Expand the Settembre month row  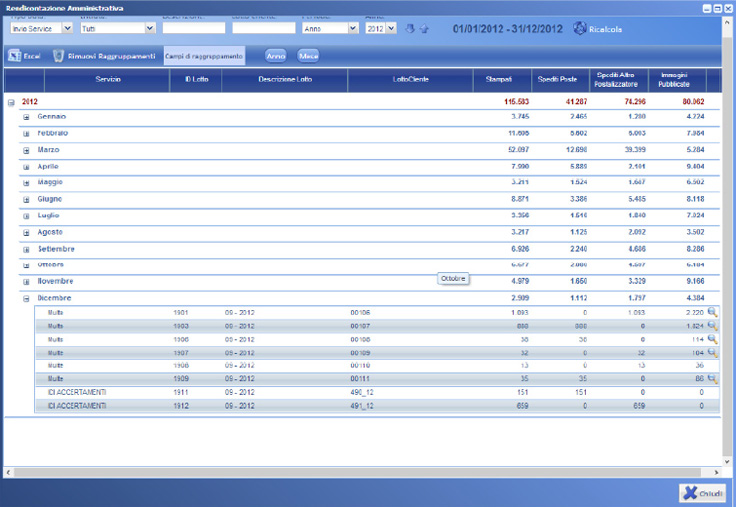click(26, 250)
